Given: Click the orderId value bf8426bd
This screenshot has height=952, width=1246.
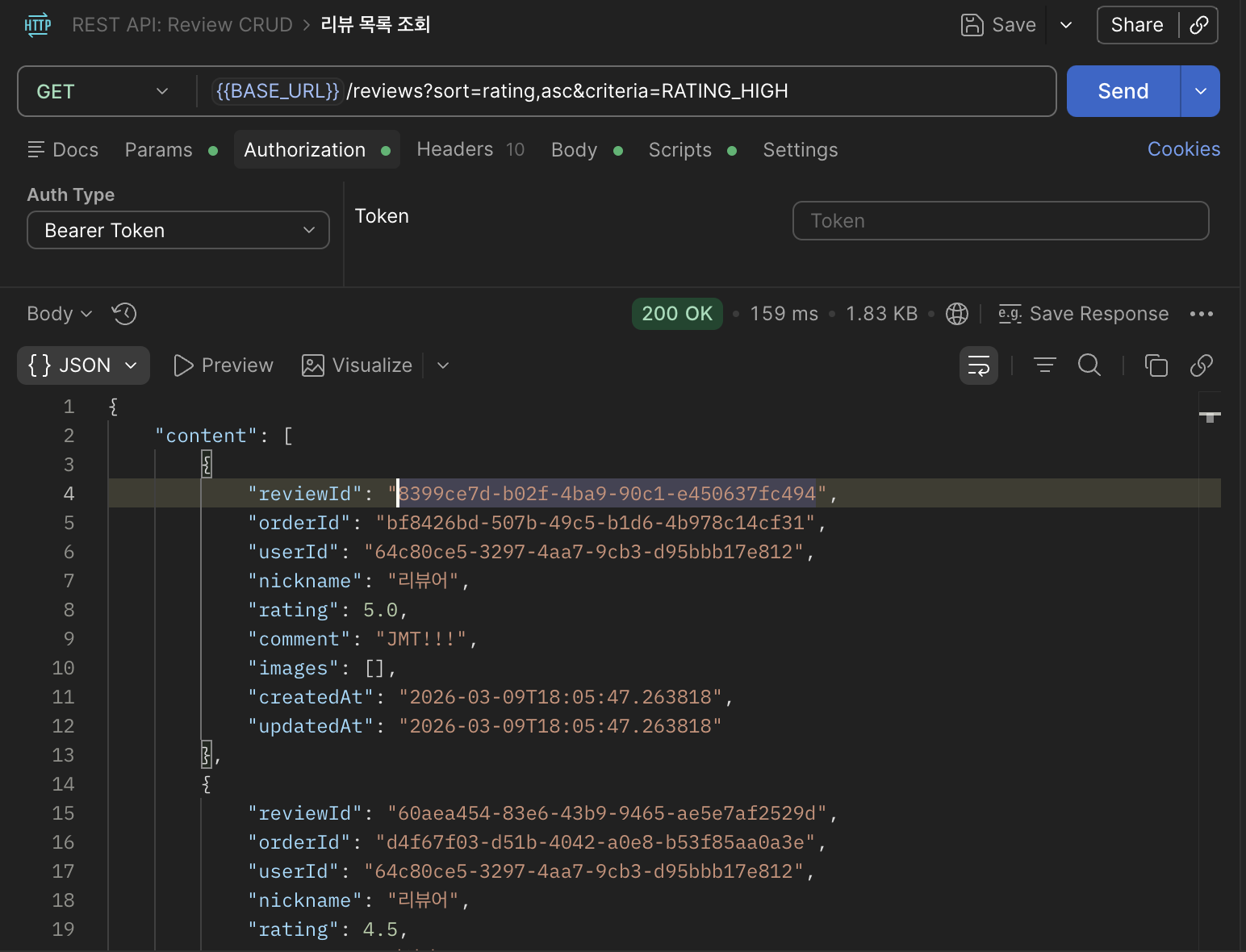Looking at the screenshot, I should coord(596,523).
